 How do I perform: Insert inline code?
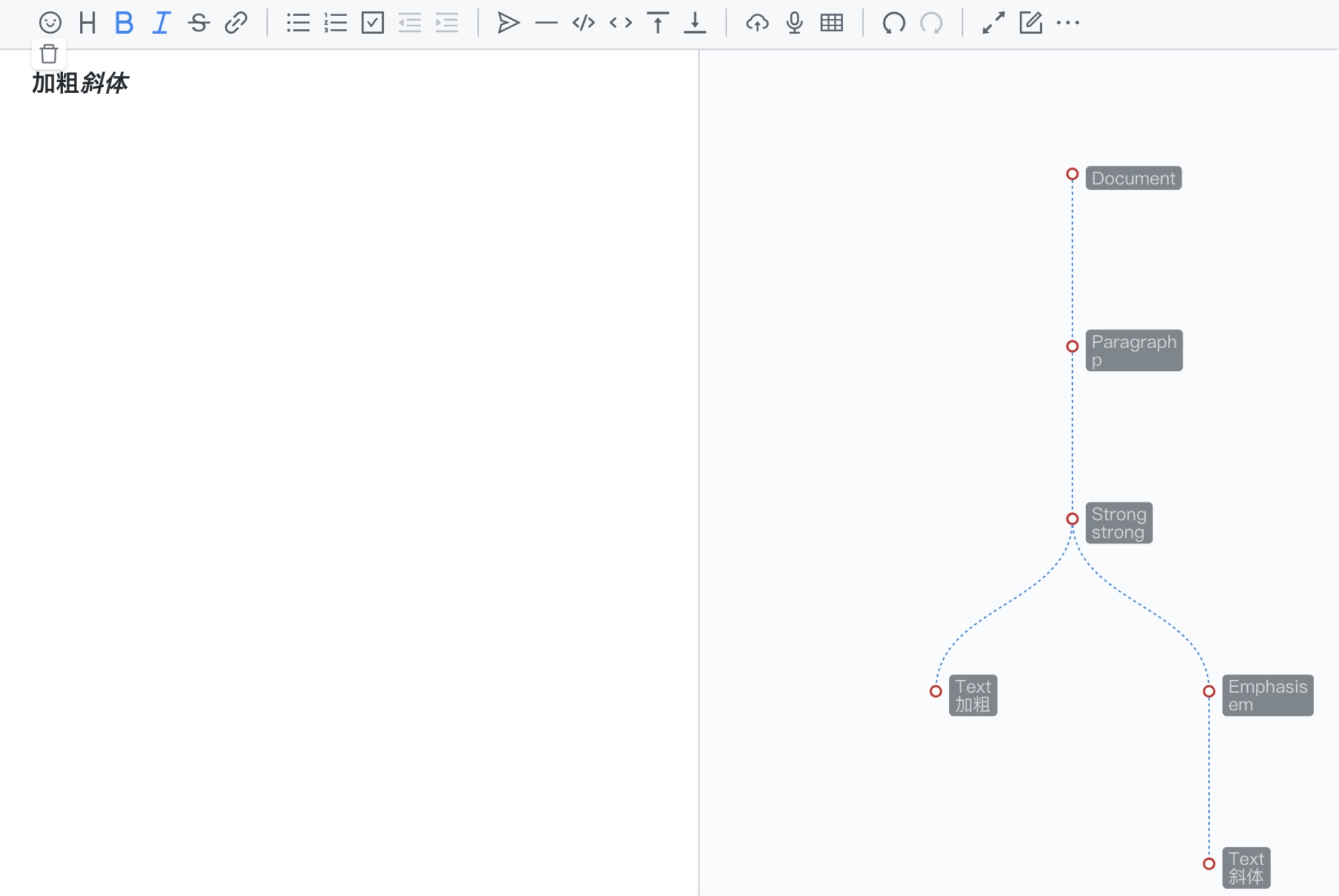coord(621,23)
